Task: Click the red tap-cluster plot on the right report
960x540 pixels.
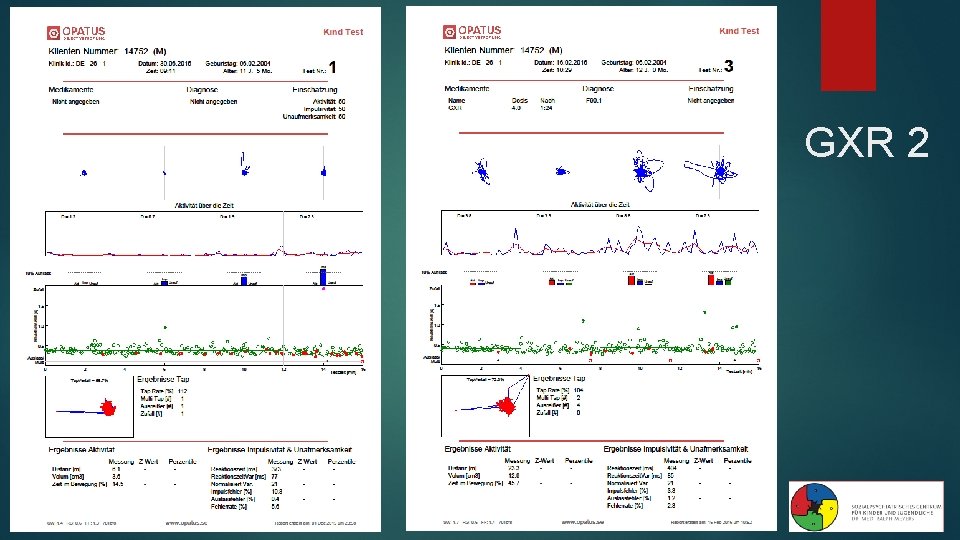Action: pyautogui.click(x=486, y=405)
